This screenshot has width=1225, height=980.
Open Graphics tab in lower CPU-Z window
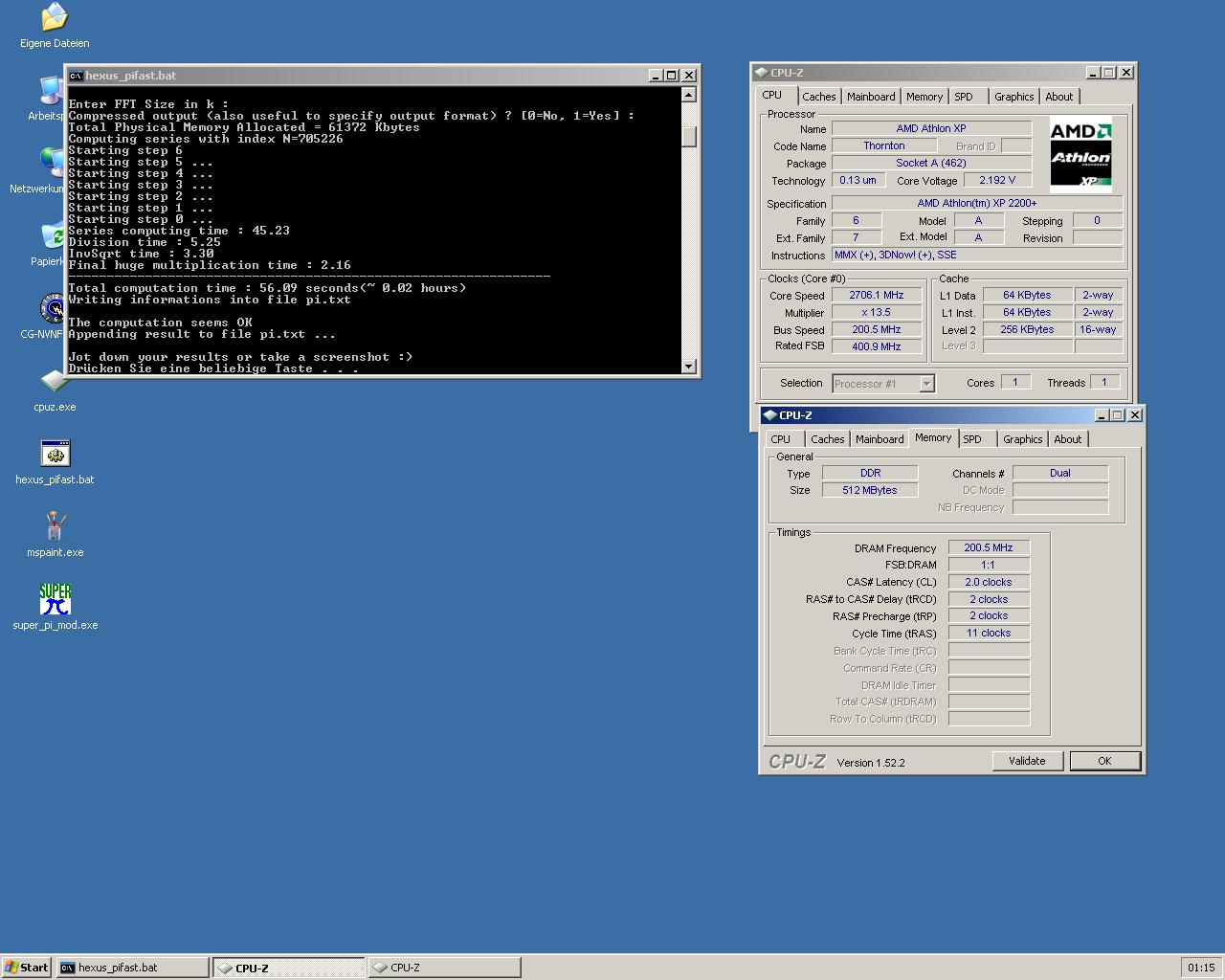pyautogui.click(x=1022, y=439)
